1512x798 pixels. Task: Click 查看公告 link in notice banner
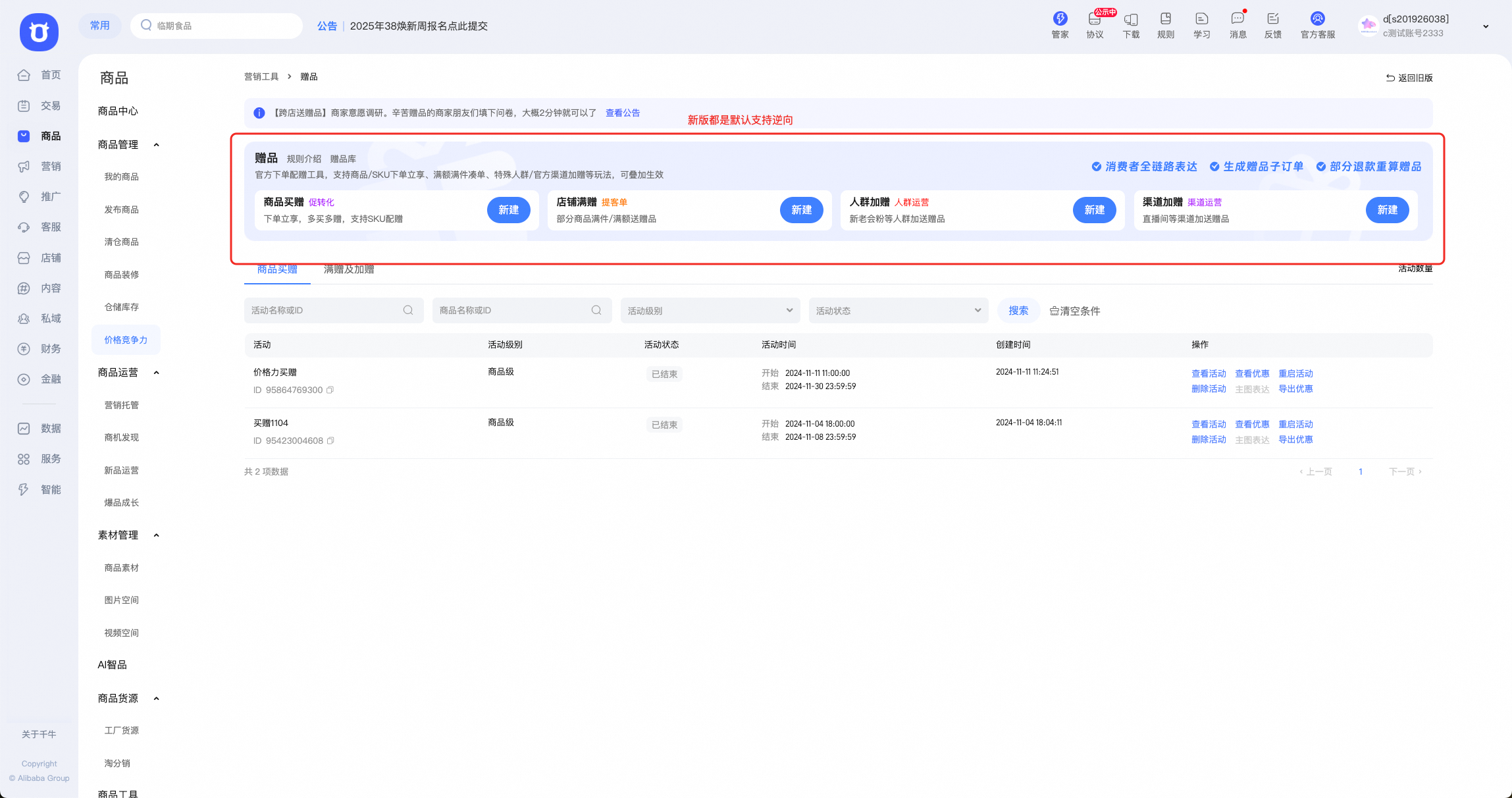(x=623, y=113)
